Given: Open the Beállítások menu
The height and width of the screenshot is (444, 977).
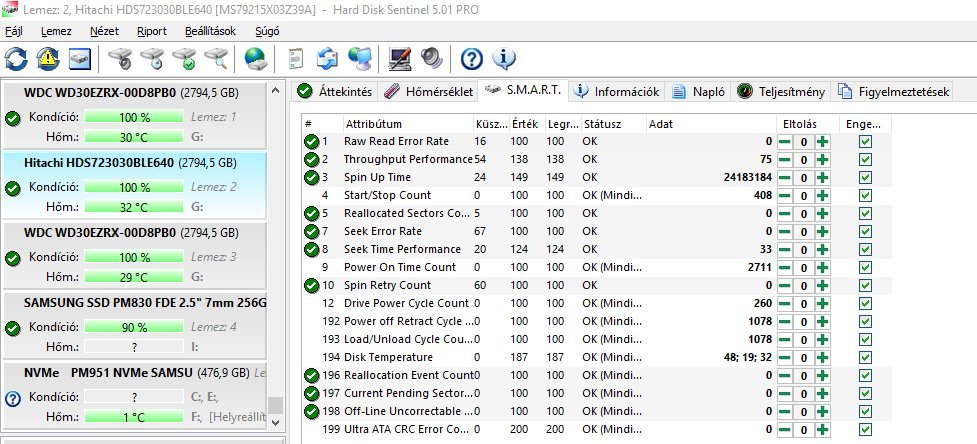Looking at the screenshot, I should pos(210,31).
